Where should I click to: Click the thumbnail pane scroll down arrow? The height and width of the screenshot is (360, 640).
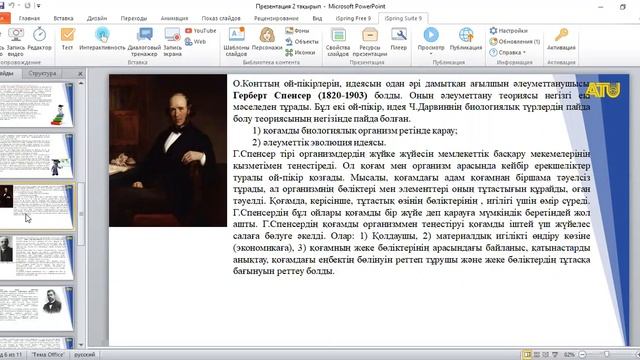pyautogui.click(x=80, y=345)
